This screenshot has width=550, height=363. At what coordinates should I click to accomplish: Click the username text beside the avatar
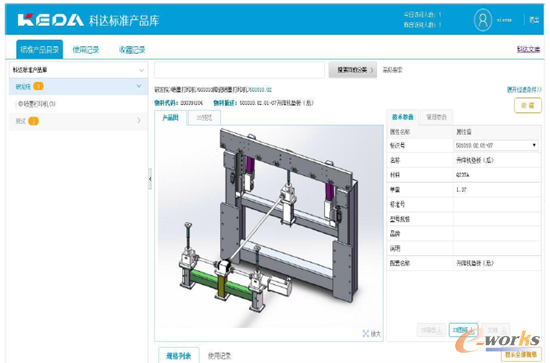(504, 20)
